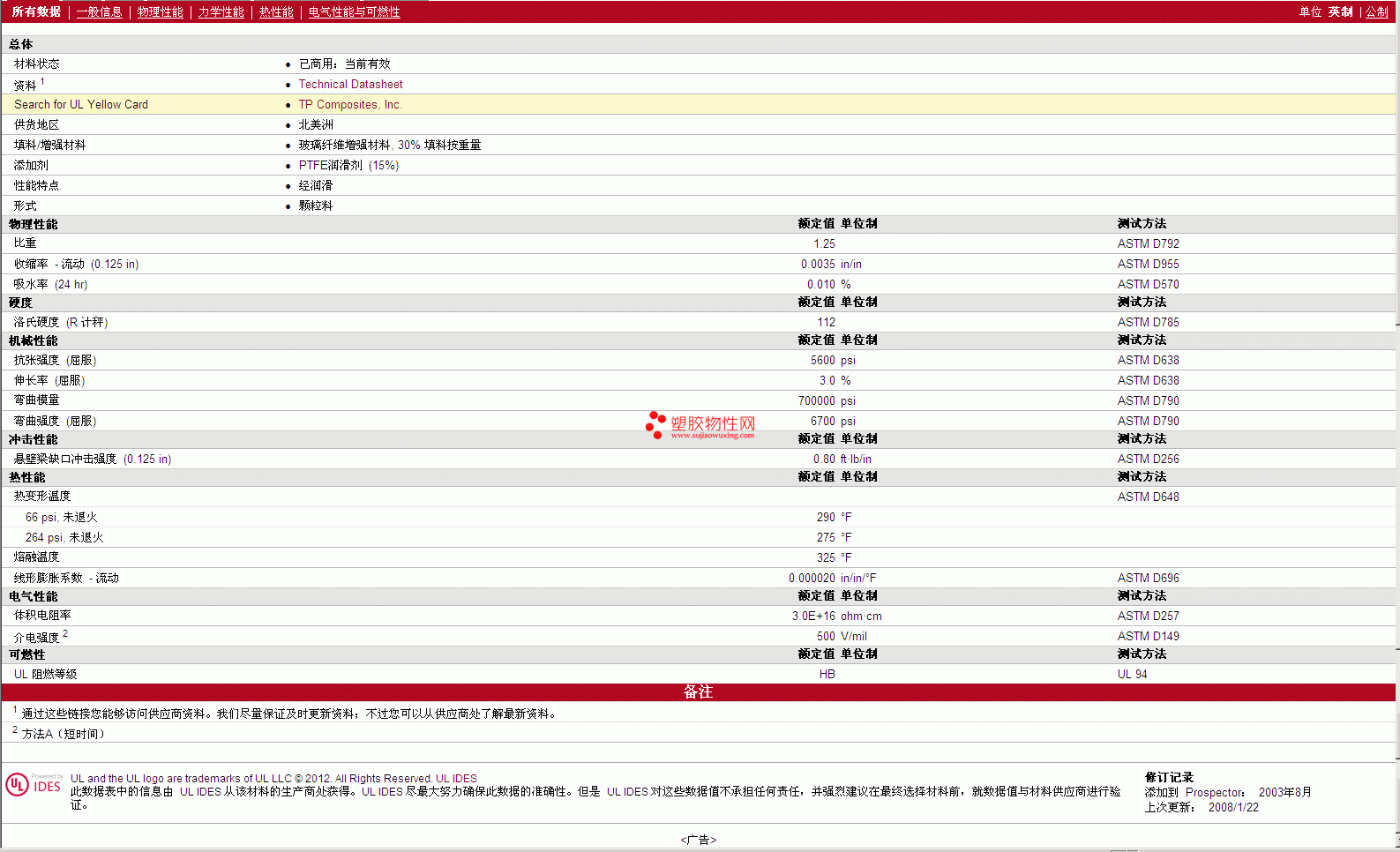Switch units to 公制
Screen dimensions: 1400x852
[x=1377, y=11]
